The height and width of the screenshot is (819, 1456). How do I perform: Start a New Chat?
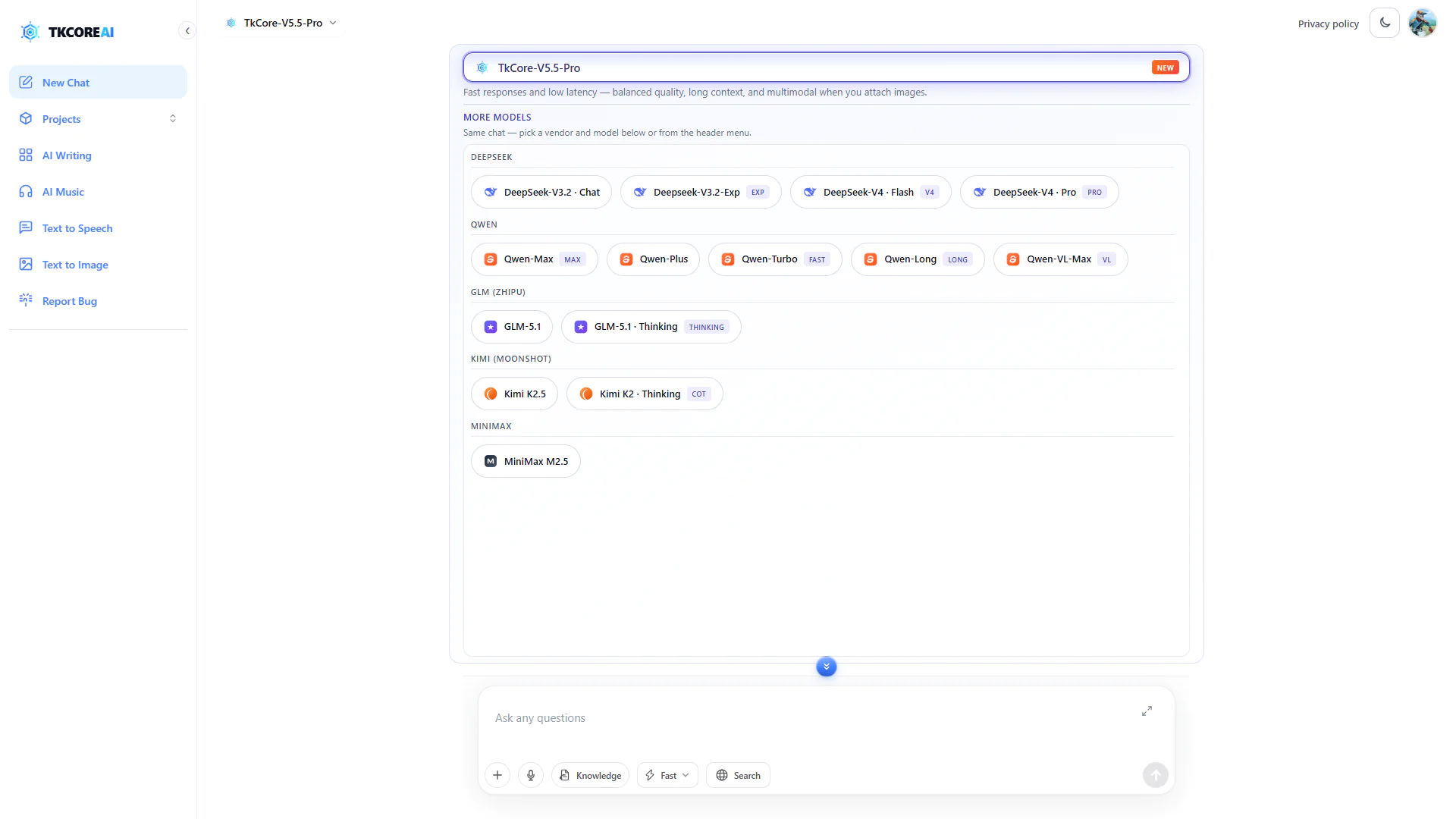coord(98,83)
